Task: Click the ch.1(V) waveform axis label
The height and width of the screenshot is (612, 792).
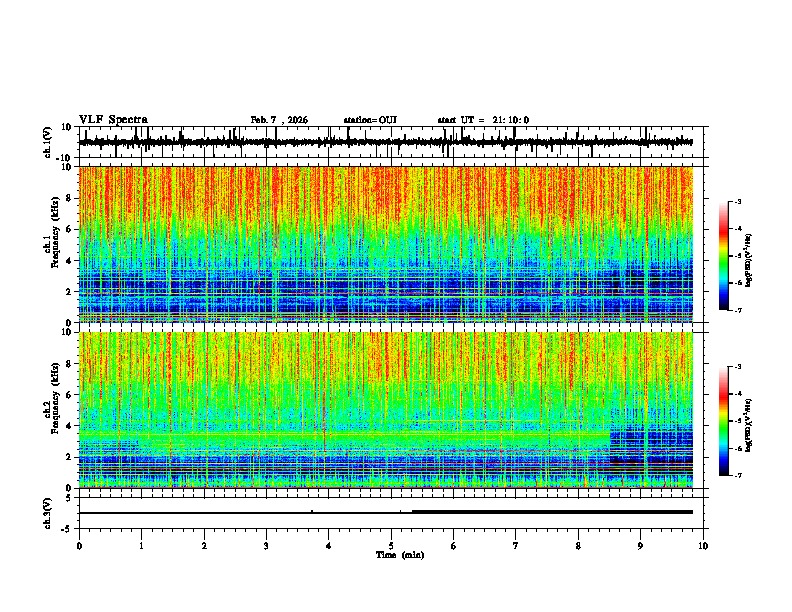Action: click(x=48, y=142)
